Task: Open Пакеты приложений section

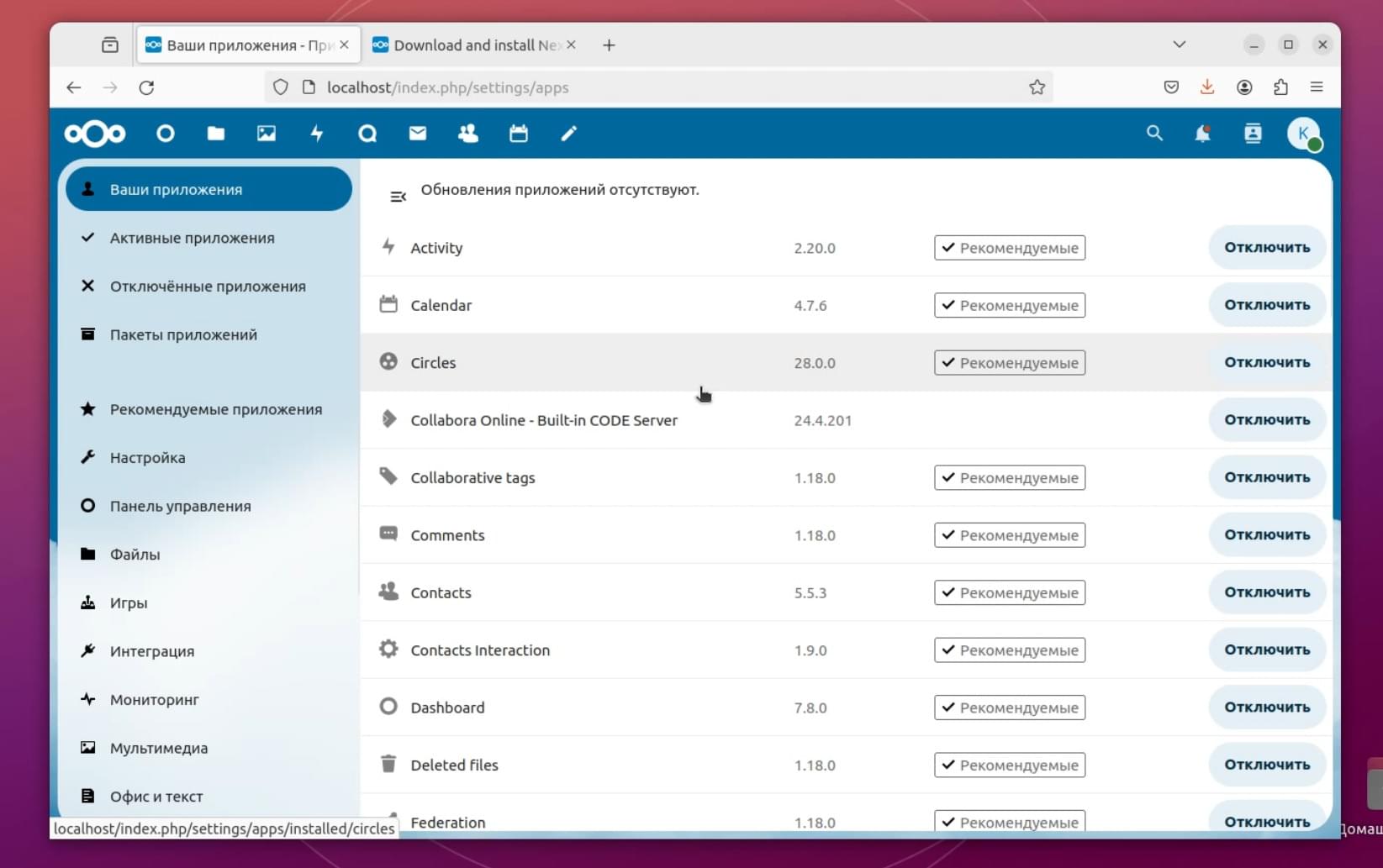Action: 209,334
